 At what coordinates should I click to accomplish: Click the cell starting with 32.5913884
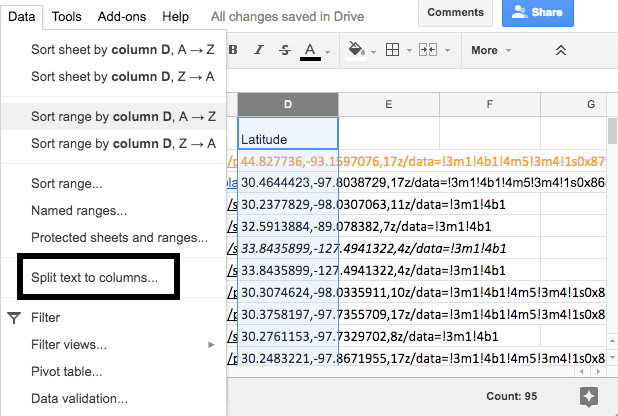pyautogui.click(x=288, y=226)
